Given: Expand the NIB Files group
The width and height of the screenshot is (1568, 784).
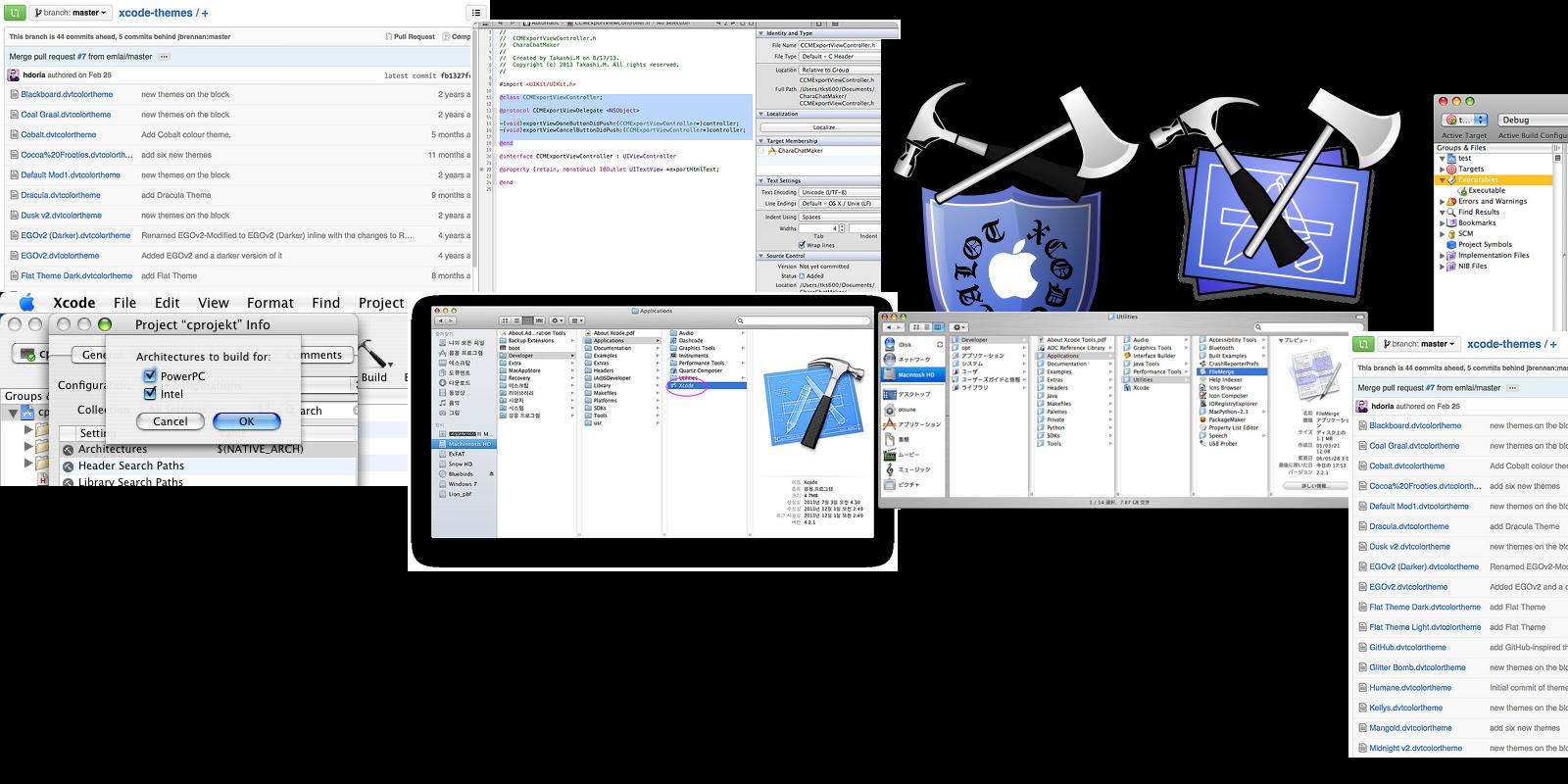Looking at the screenshot, I should 1442,266.
